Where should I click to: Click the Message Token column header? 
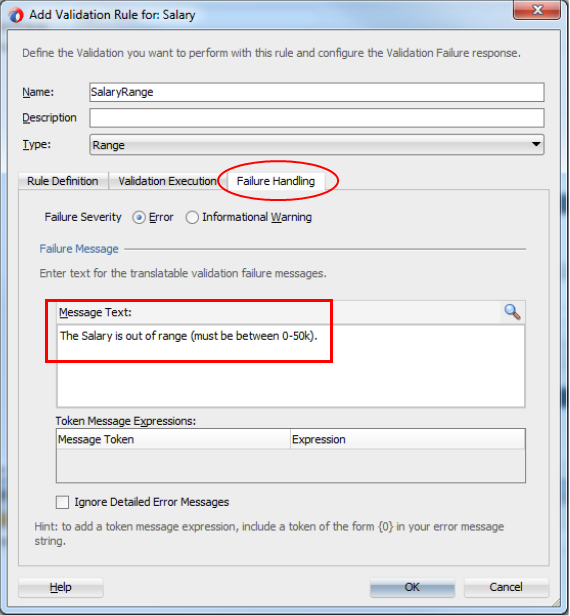coord(173,439)
